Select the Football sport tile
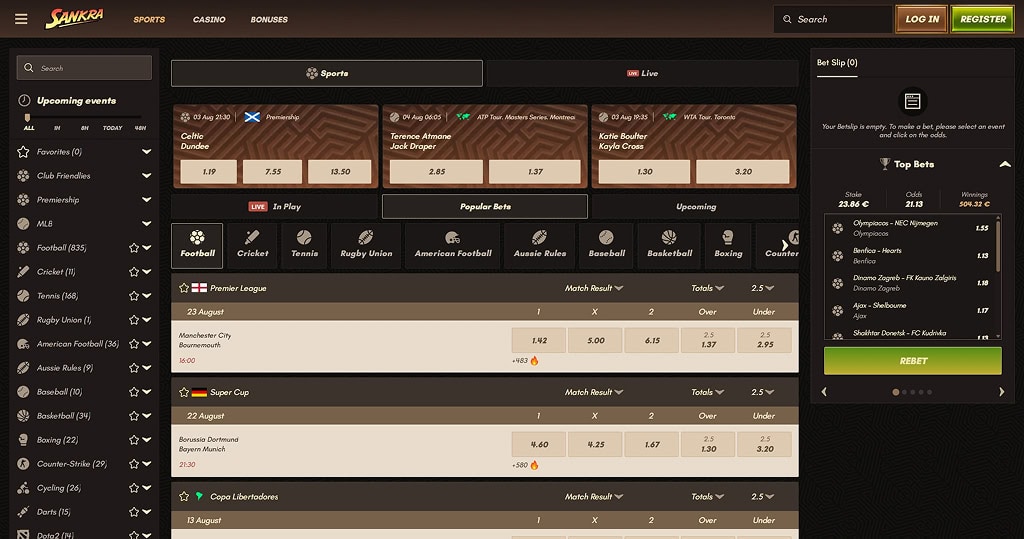Viewport: 1024px width, 539px height. (197, 246)
